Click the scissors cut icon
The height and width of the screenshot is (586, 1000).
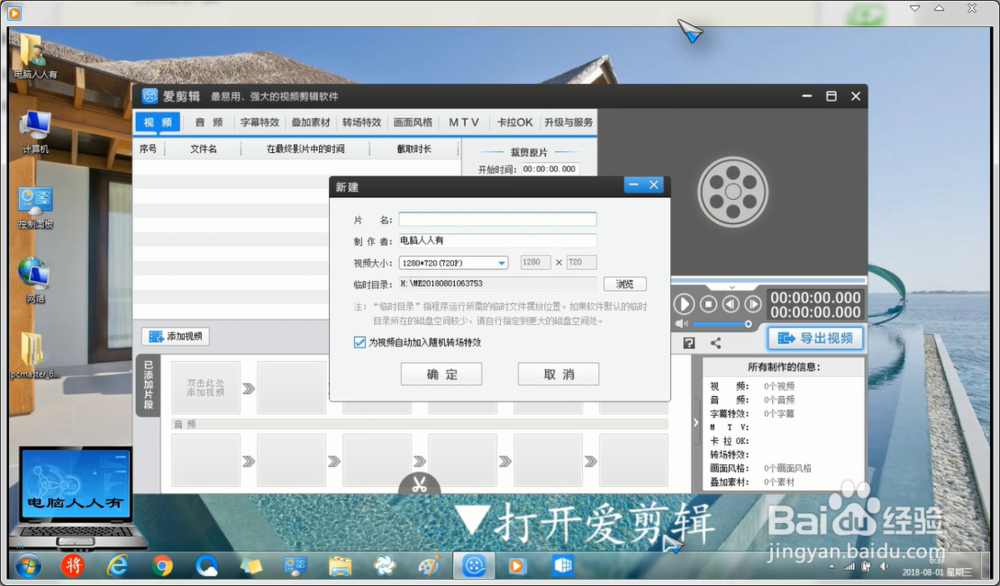tap(419, 485)
